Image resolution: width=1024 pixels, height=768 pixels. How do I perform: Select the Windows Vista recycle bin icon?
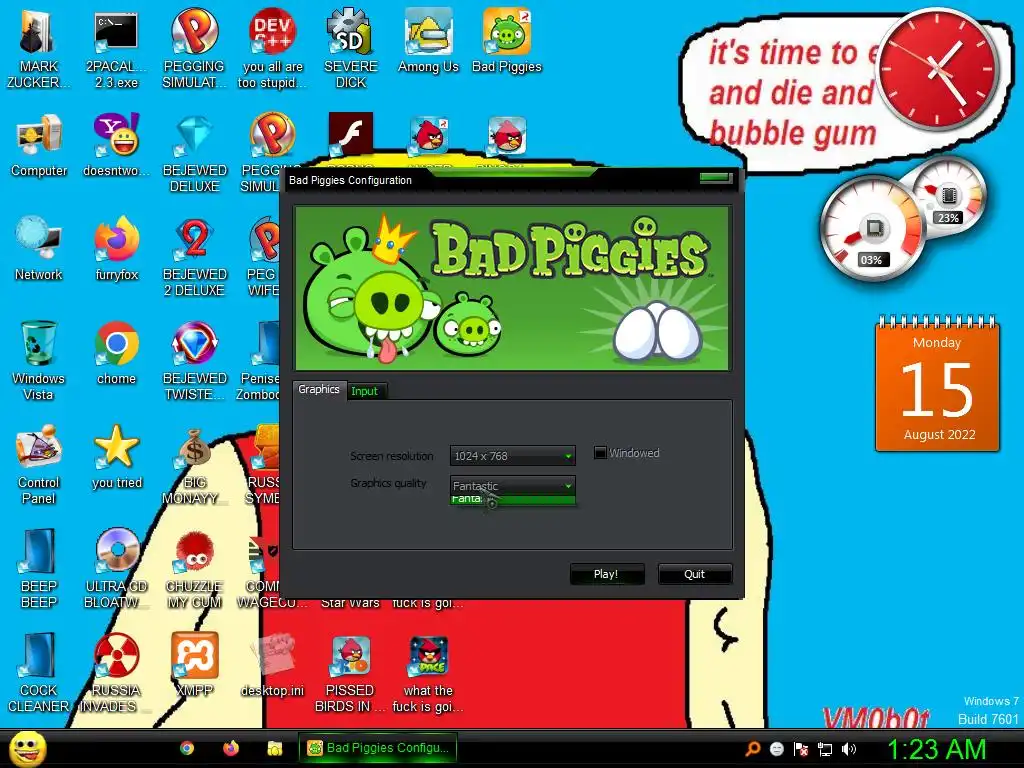coord(38,360)
